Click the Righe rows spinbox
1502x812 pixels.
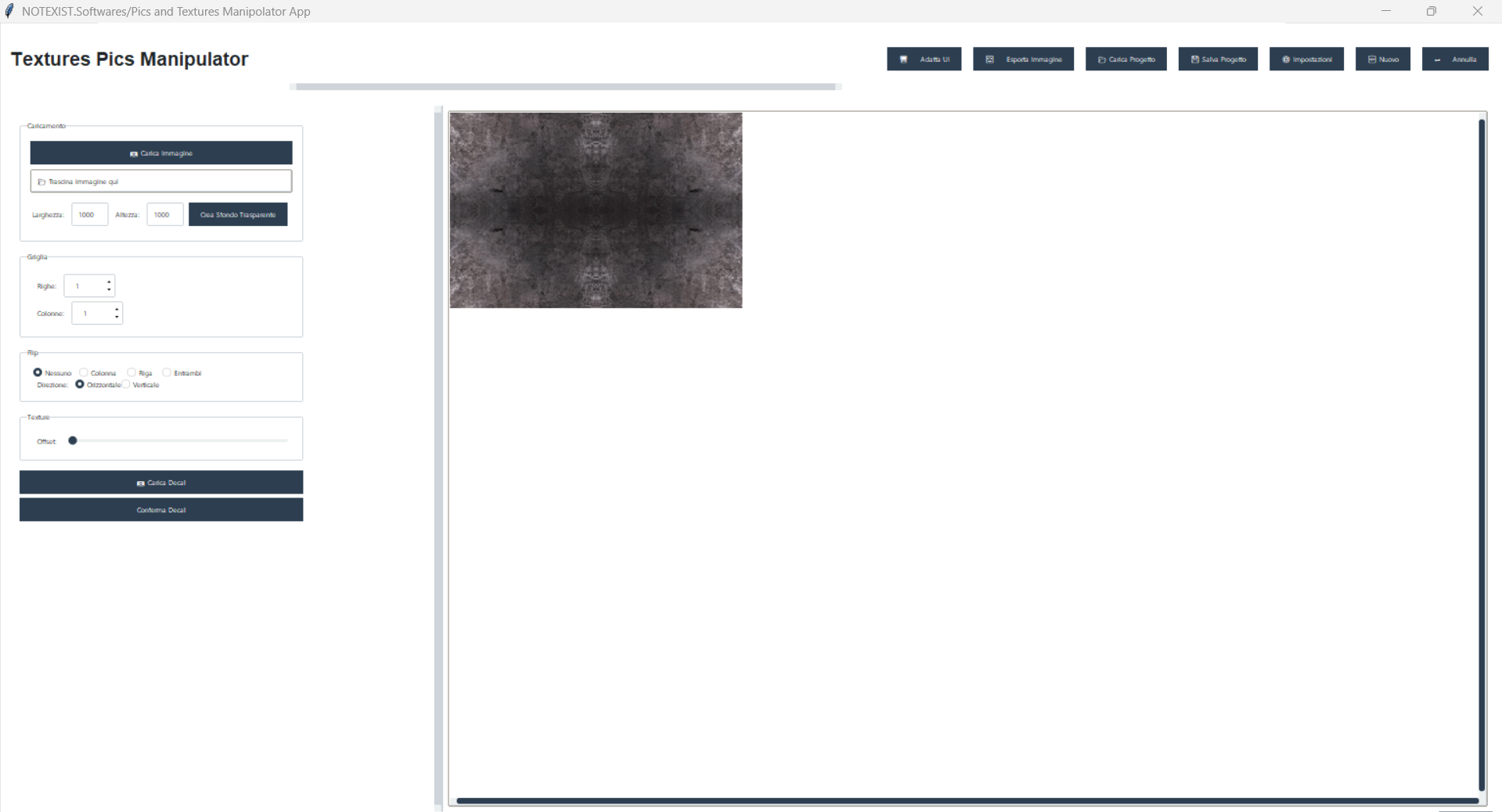tap(89, 286)
